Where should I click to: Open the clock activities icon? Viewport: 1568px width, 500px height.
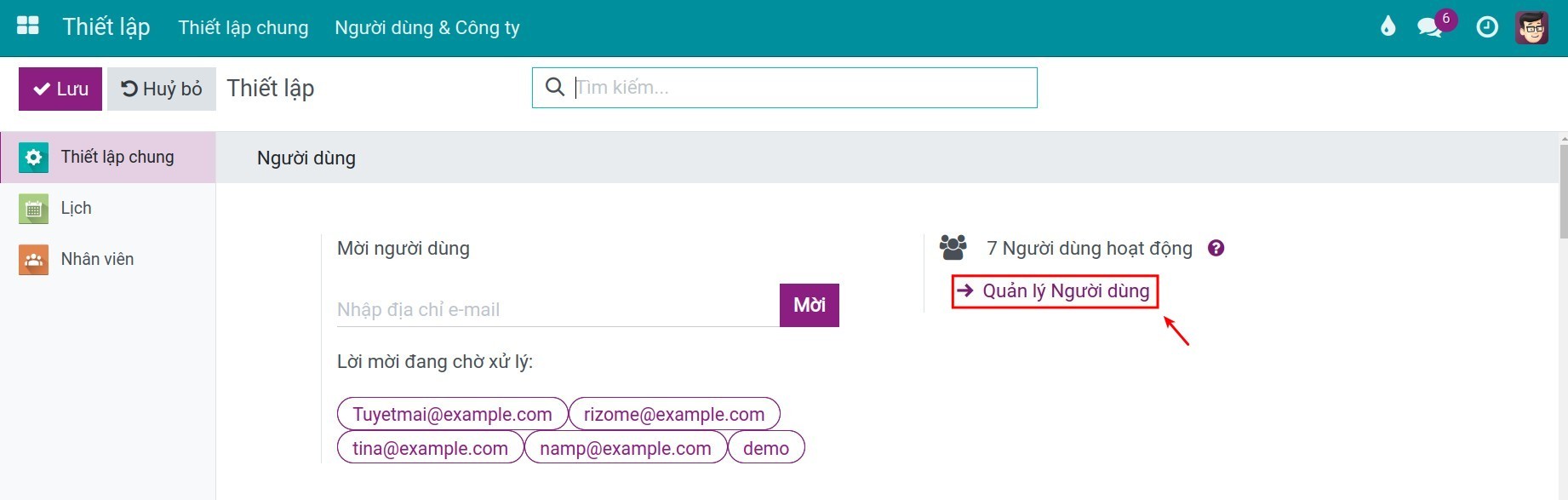(x=1487, y=27)
